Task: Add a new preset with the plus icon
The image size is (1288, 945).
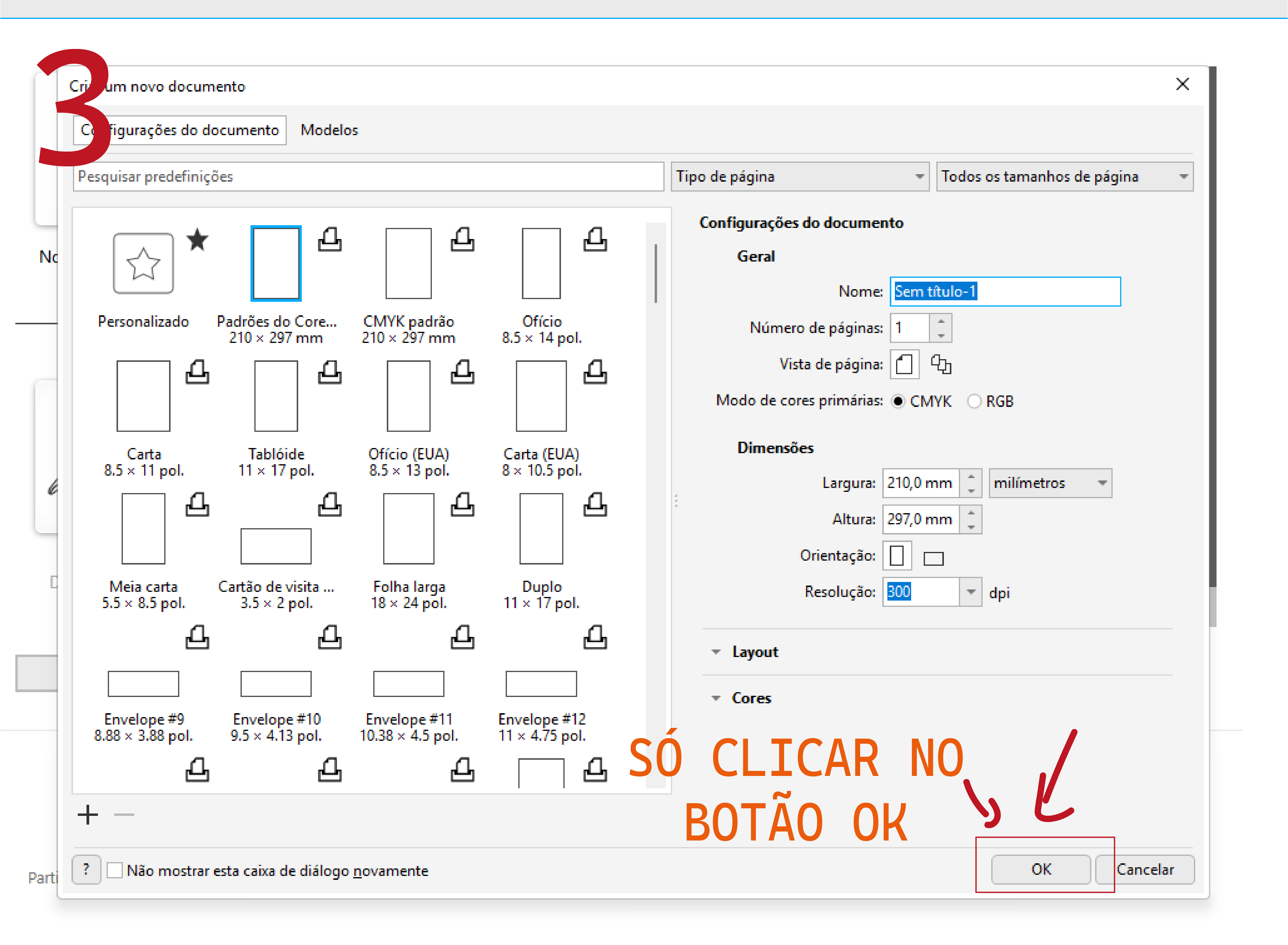Action: click(x=87, y=815)
